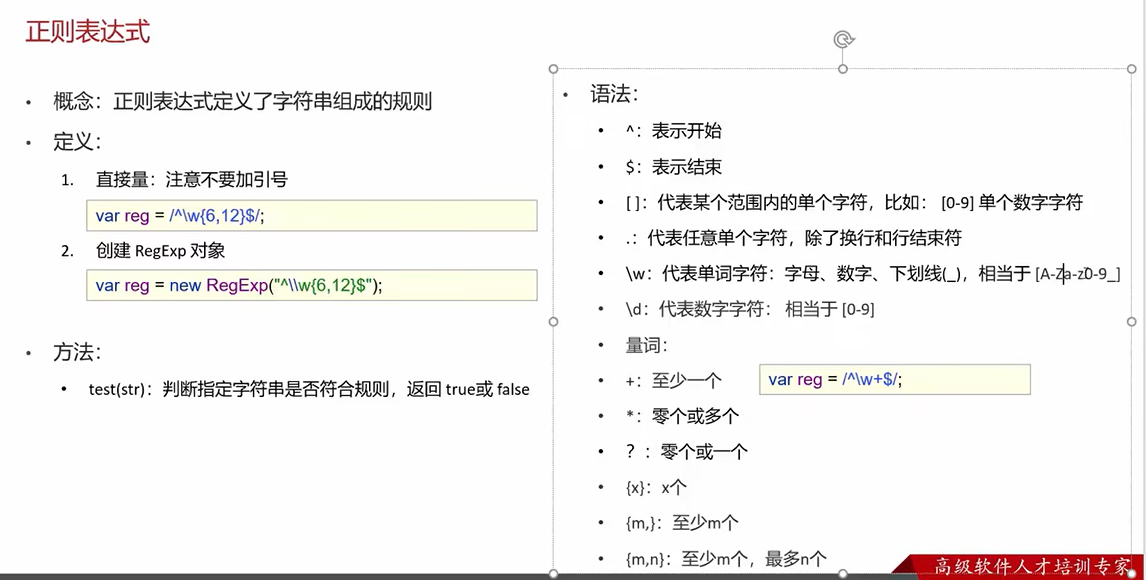Select the middle-left resize handle of text box
This screenshot has height=580, width=1146.
(553, 321)
